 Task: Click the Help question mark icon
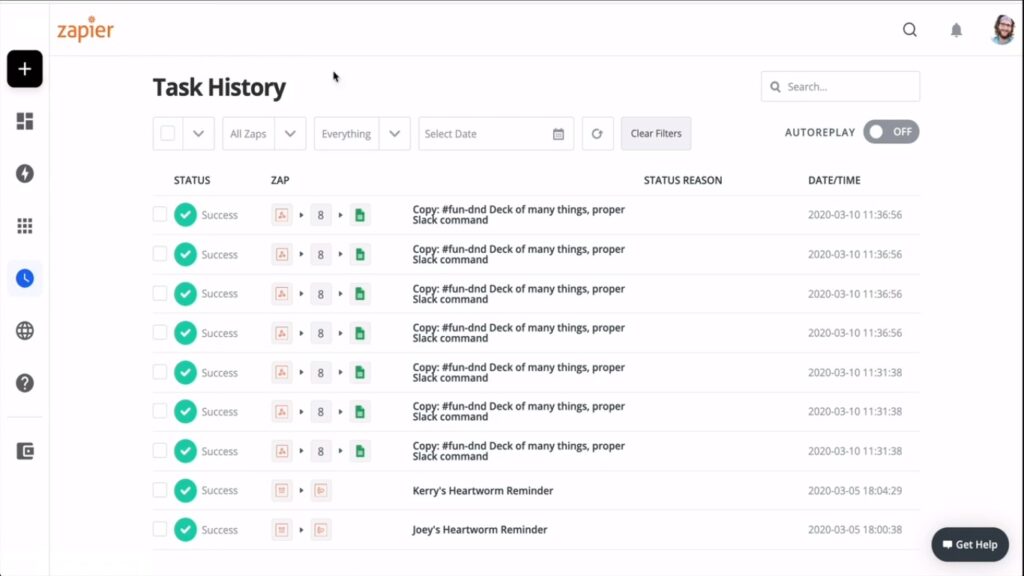[x=24, y=383]
